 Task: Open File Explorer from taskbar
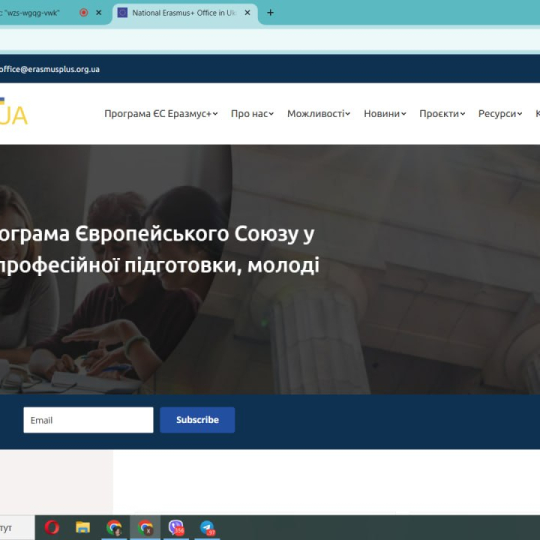point(83,527)
